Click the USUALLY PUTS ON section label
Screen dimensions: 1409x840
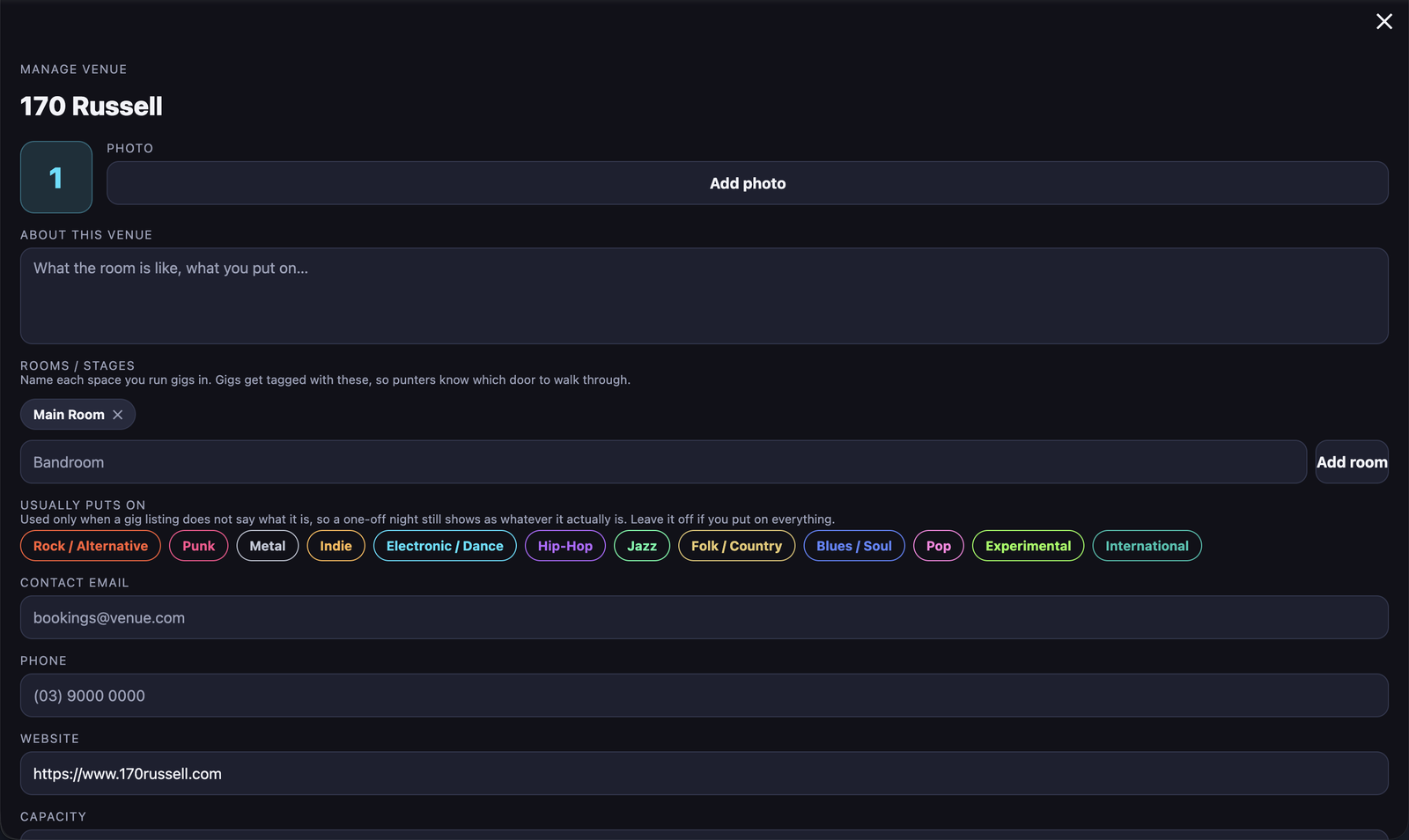(x=83, y=505)
